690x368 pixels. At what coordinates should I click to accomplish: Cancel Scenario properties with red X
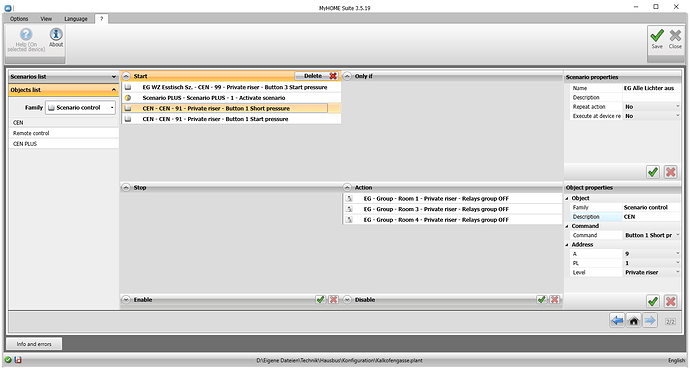point(671,172)
